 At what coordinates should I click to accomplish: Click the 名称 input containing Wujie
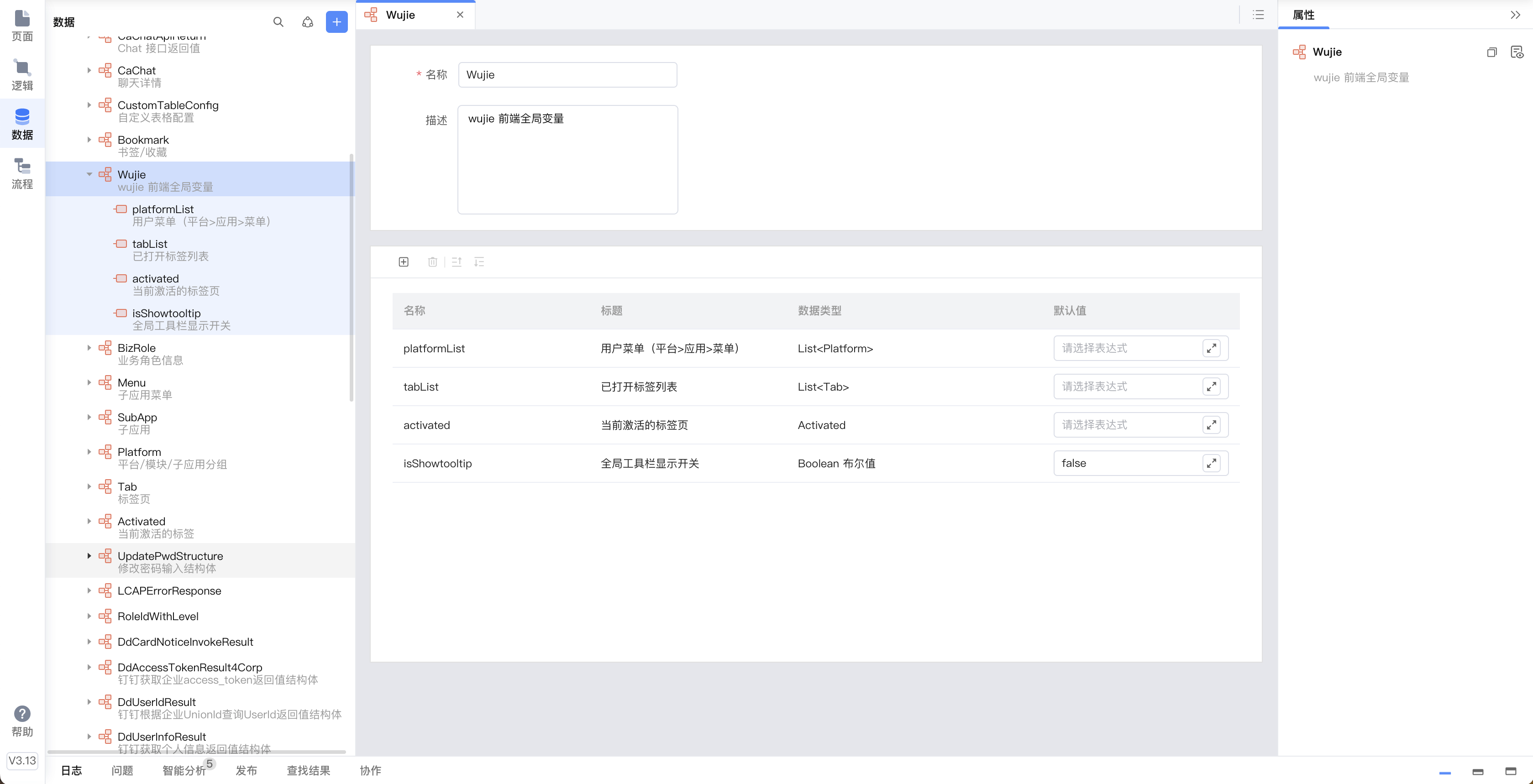(x=567, y=75)
